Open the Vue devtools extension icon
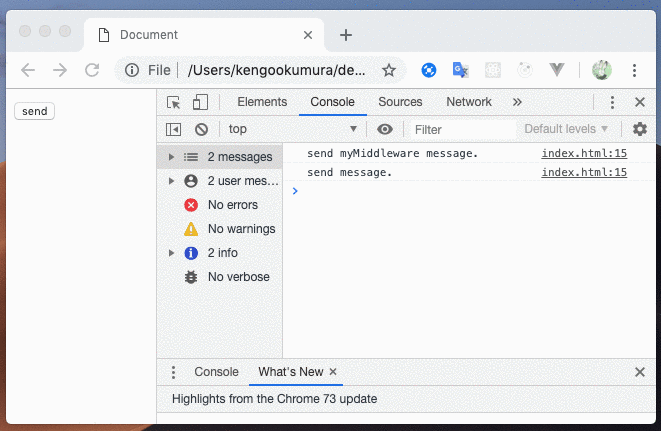 (x=557, y=70)
